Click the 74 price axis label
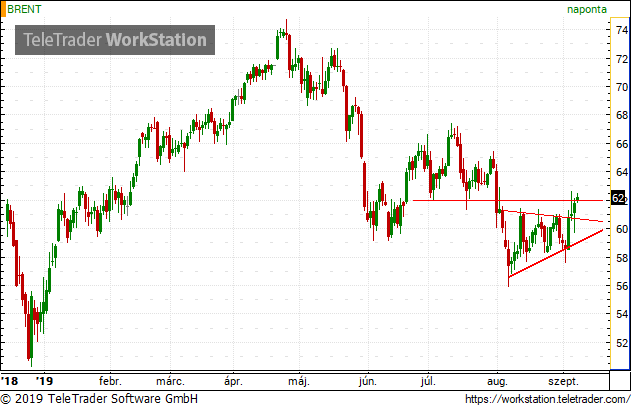This screenshot has width=631, height=408. [622, 30]
